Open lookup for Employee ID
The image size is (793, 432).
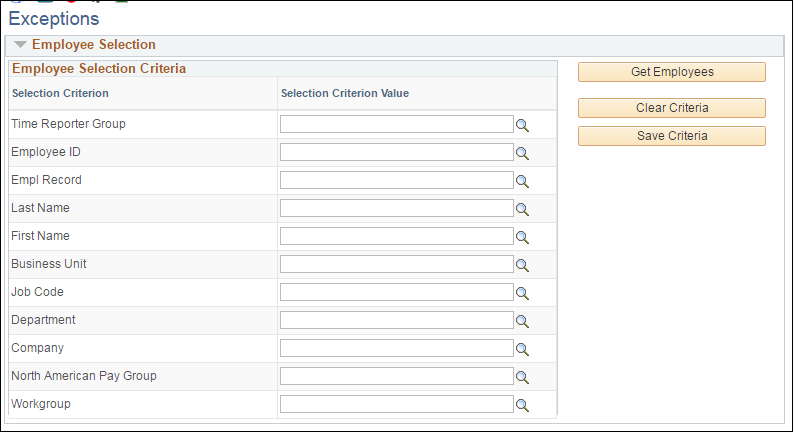522,153
